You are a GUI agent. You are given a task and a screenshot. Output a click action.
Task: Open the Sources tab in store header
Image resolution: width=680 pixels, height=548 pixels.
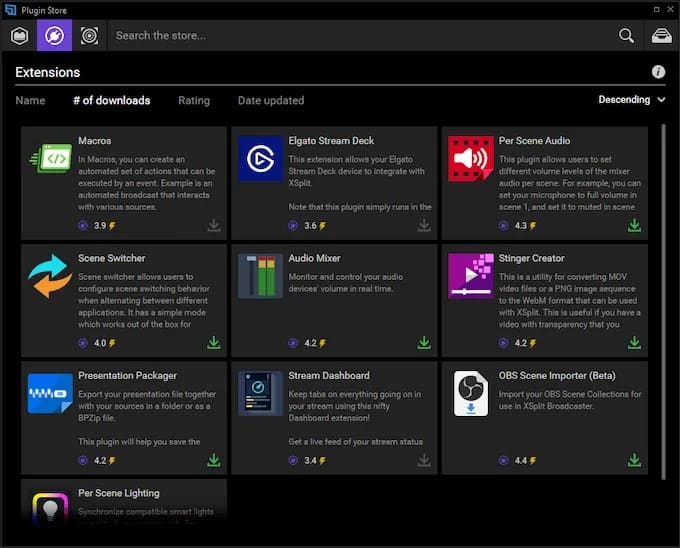tap(19, 36)
